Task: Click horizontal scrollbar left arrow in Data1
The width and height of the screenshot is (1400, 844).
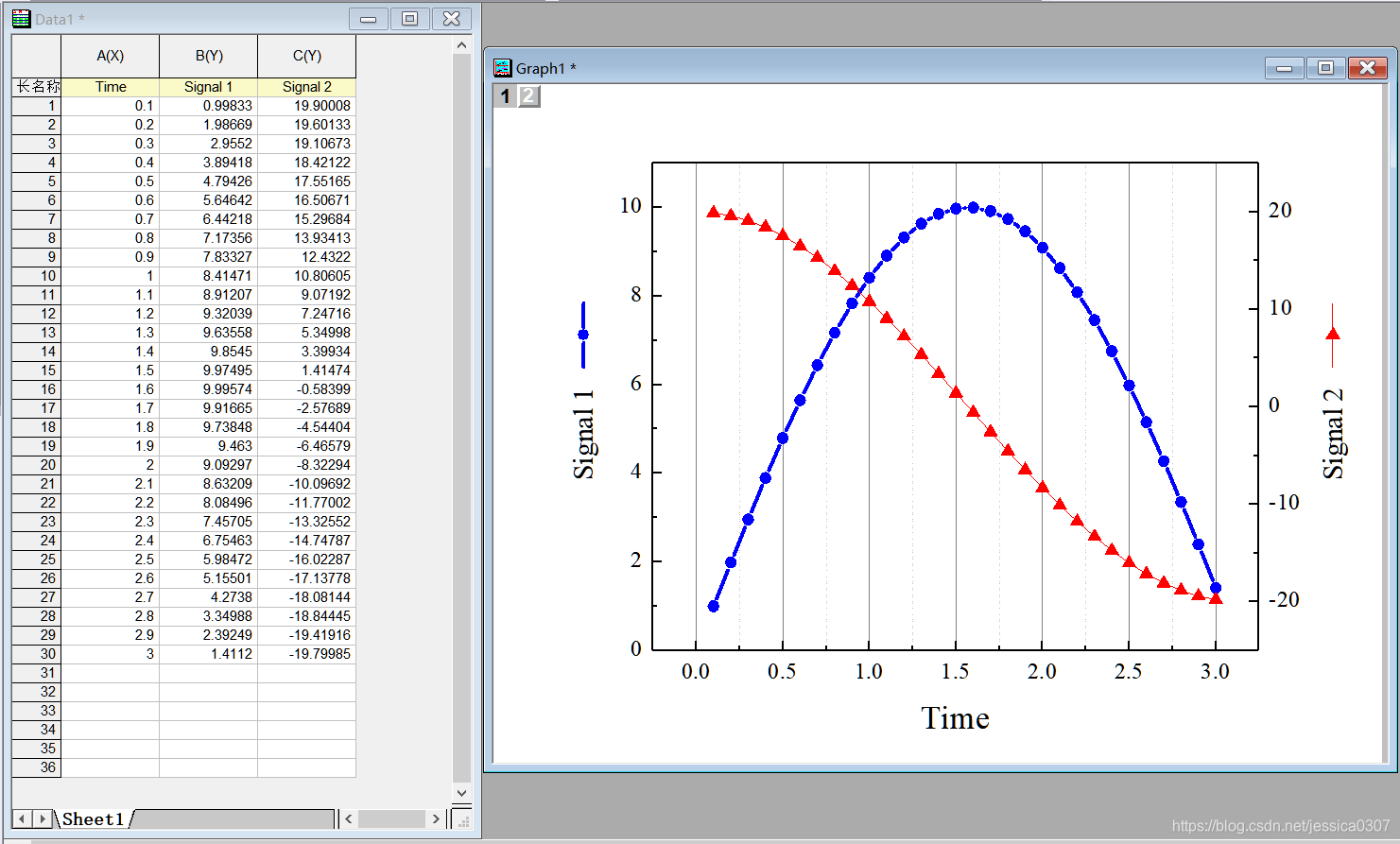Action: coord(349,818)
